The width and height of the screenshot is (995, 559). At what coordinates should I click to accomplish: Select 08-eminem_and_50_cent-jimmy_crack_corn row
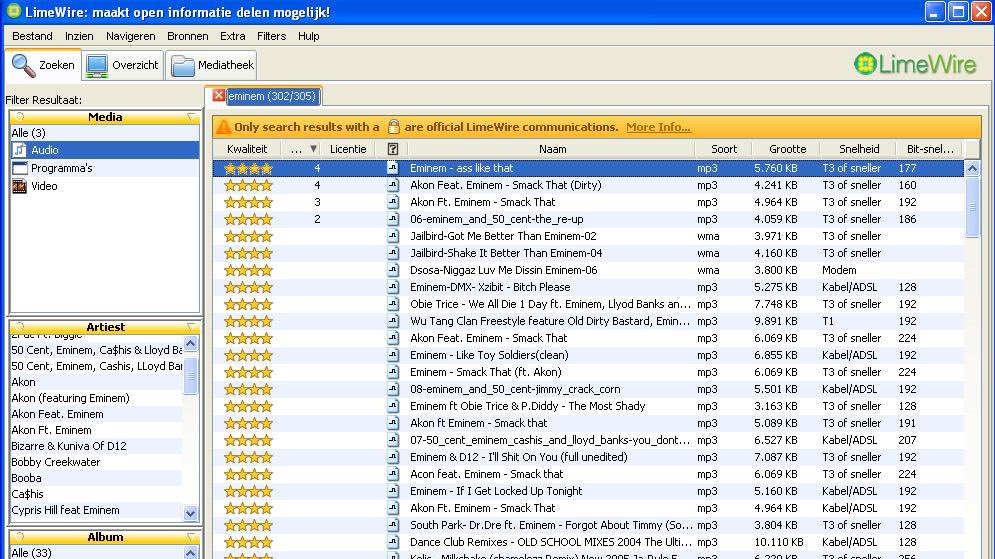point(588,389)
